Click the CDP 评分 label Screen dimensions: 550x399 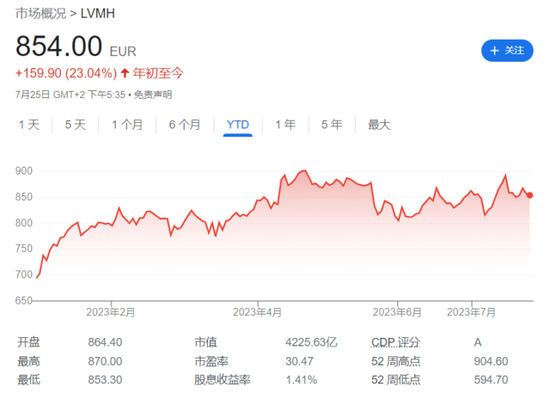[396, 342]
